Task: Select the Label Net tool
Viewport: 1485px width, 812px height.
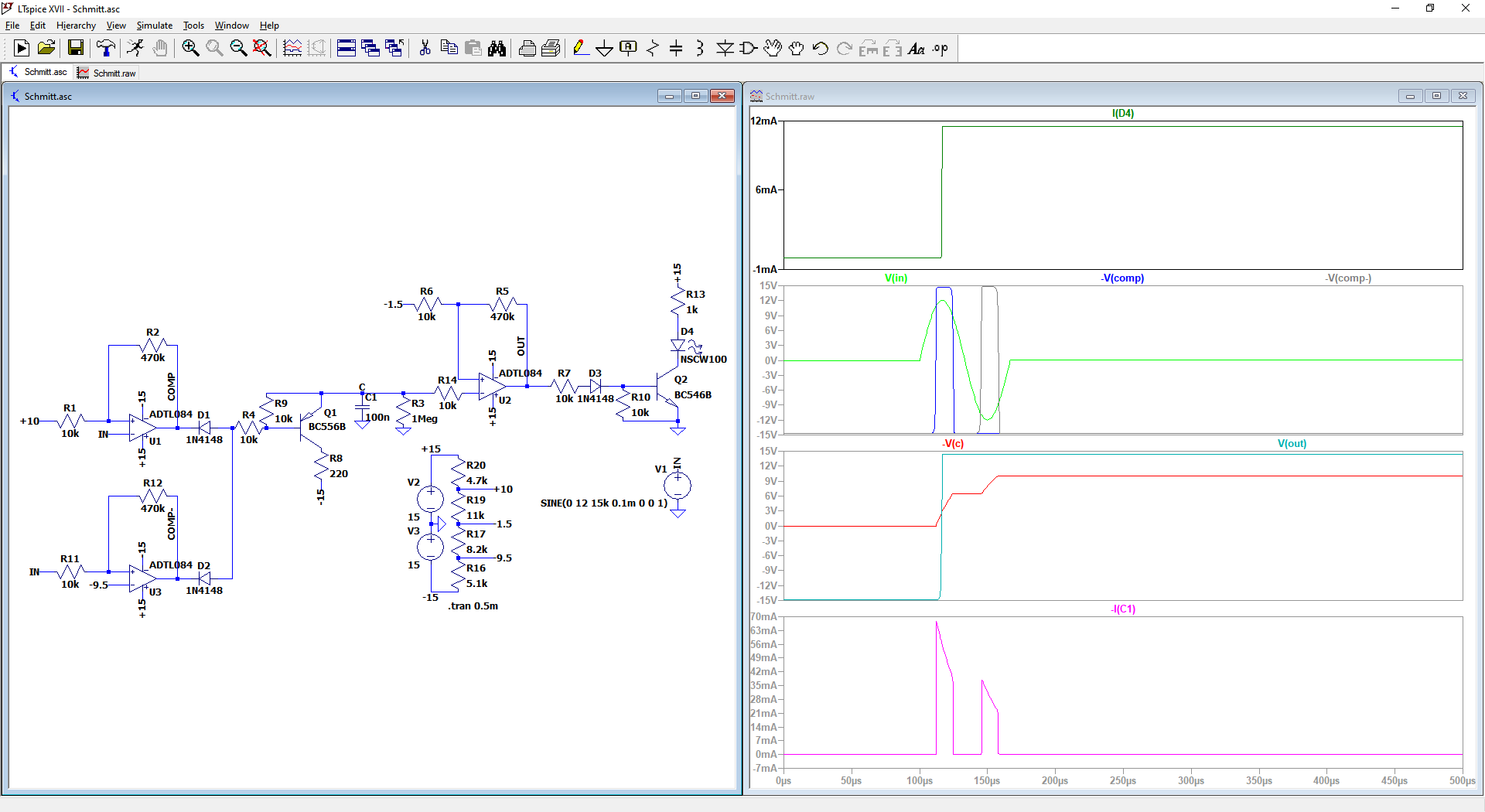Action: [x=628, y=49]
